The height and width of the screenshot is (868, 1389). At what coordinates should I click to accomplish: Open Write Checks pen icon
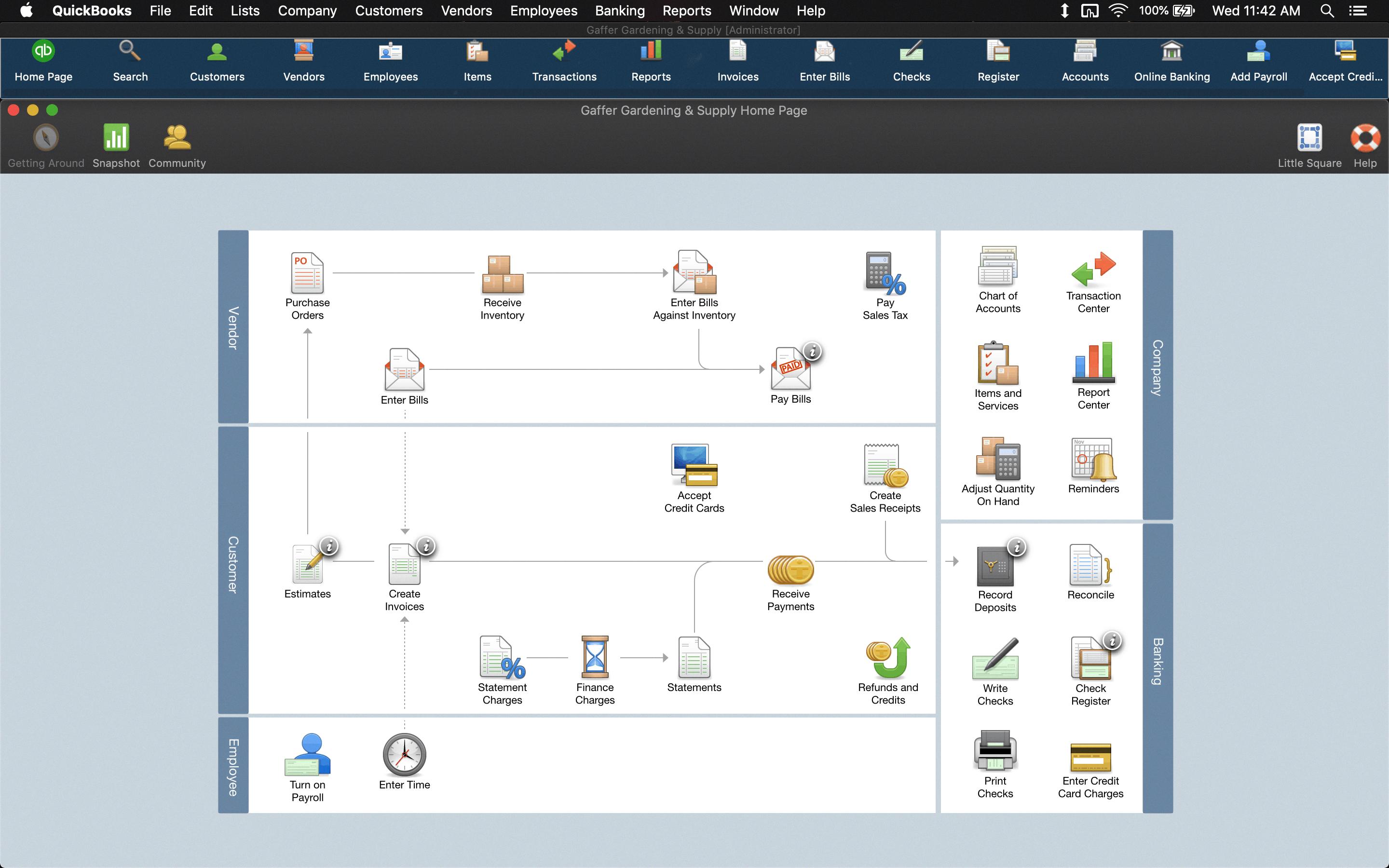(x=995, y=658)
